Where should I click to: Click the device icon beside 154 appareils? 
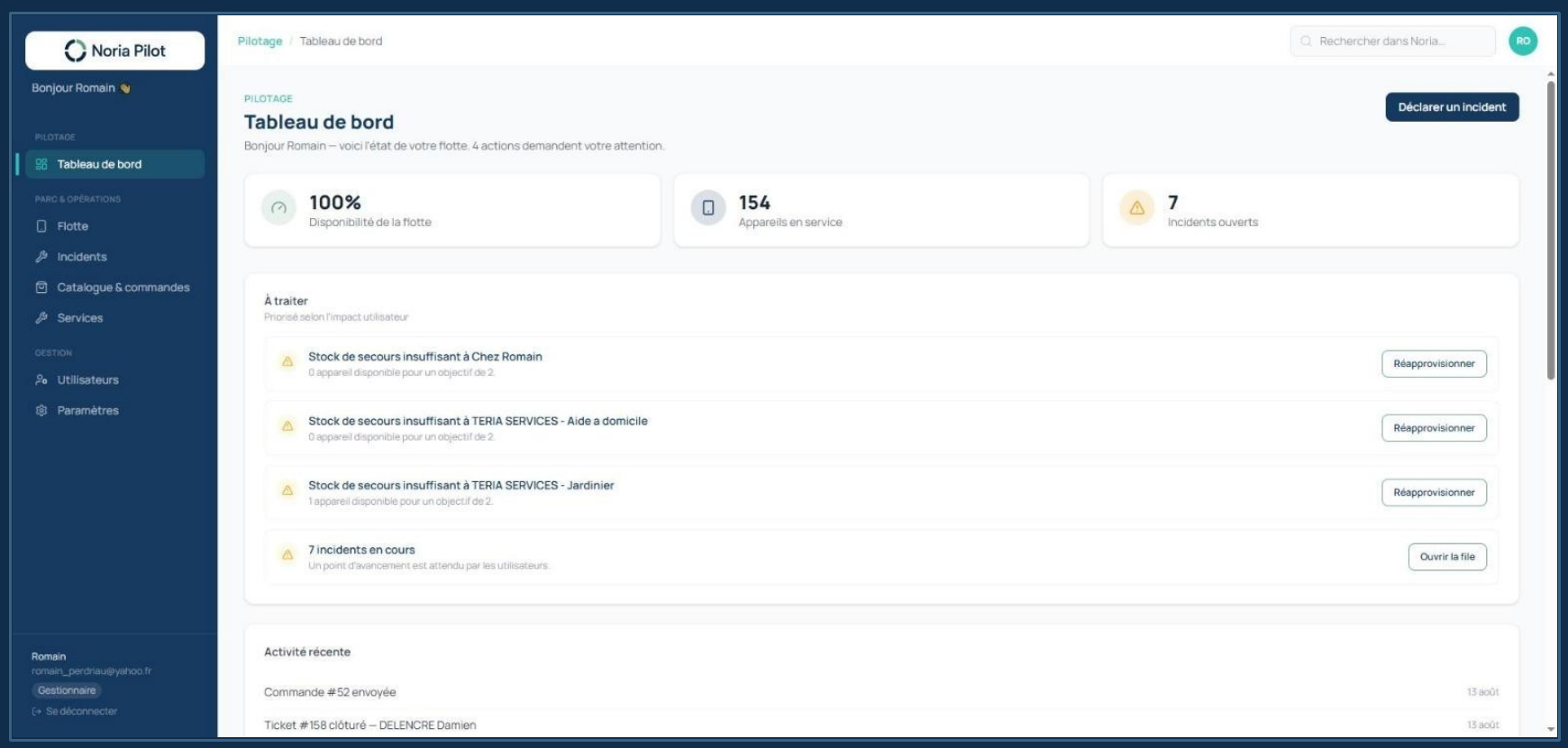(708, 208)
